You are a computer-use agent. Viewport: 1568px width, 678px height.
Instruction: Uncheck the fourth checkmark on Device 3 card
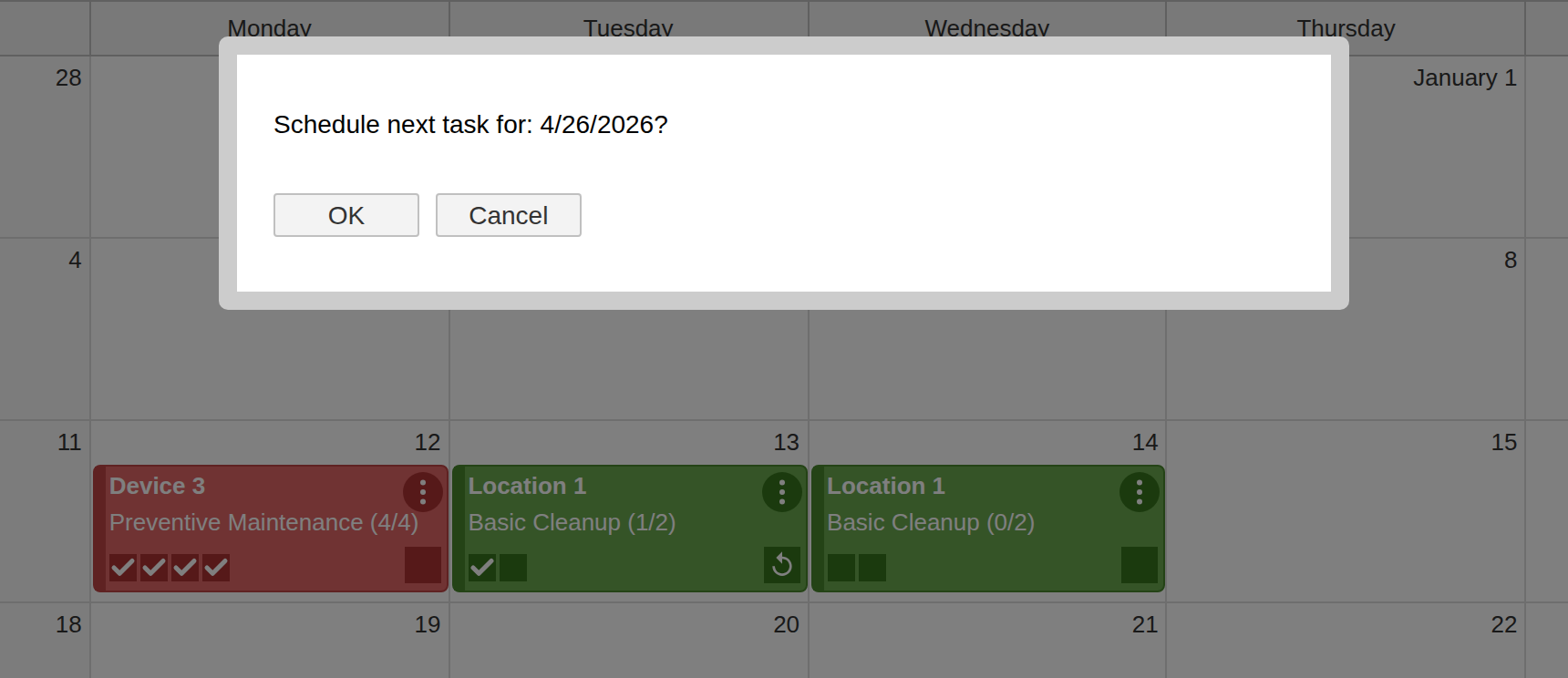(x=216, y=567)
